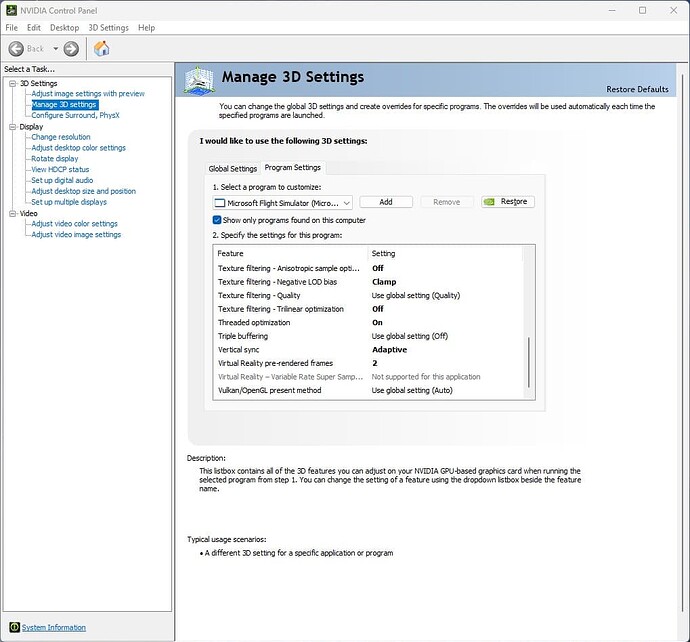Open the Back button history dropdown arrow
The height and width of the screenshot is (642, 690).
[x=54, y=49]
